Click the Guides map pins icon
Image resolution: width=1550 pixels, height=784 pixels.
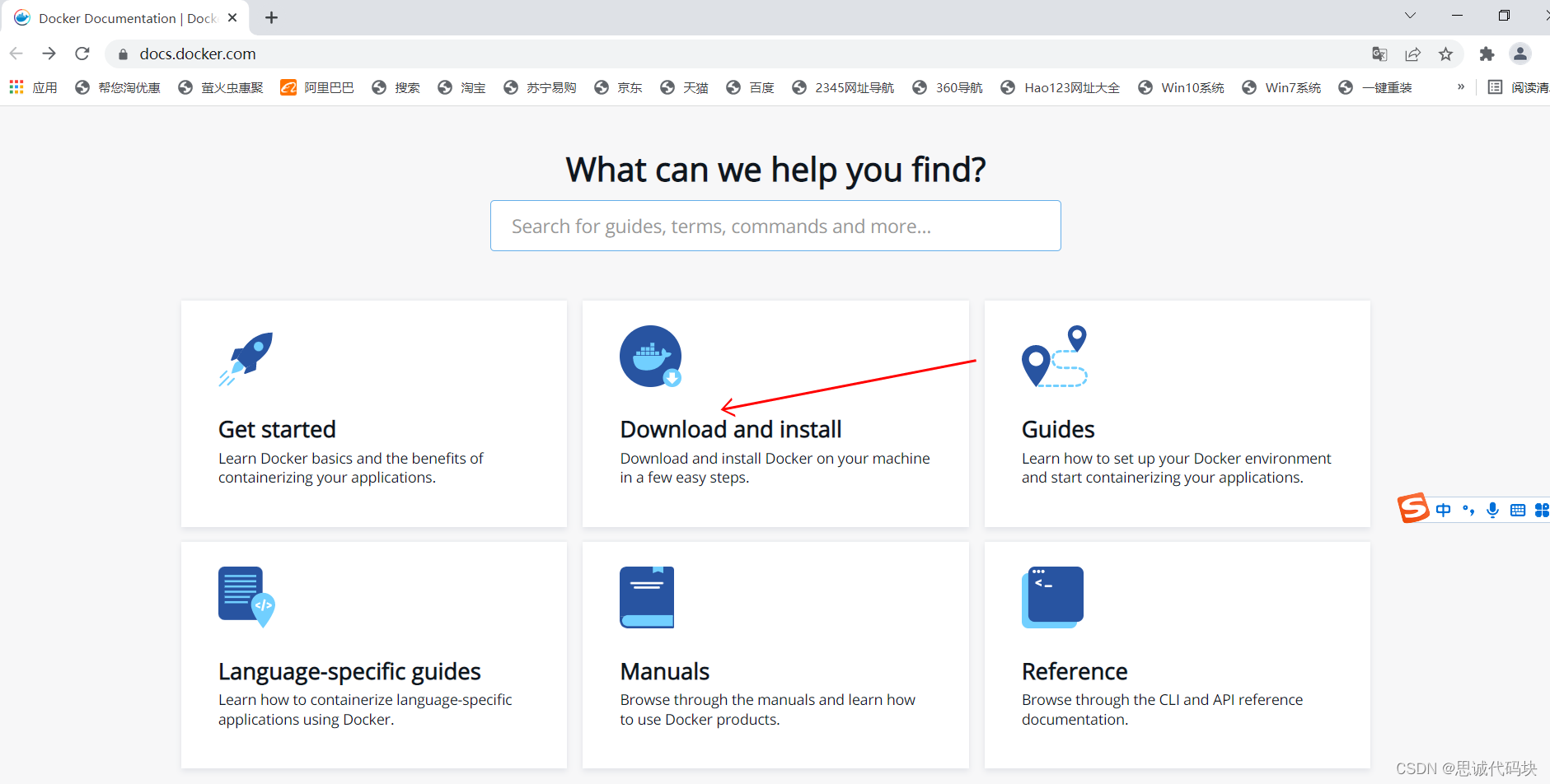click(x=1055, y=356)
